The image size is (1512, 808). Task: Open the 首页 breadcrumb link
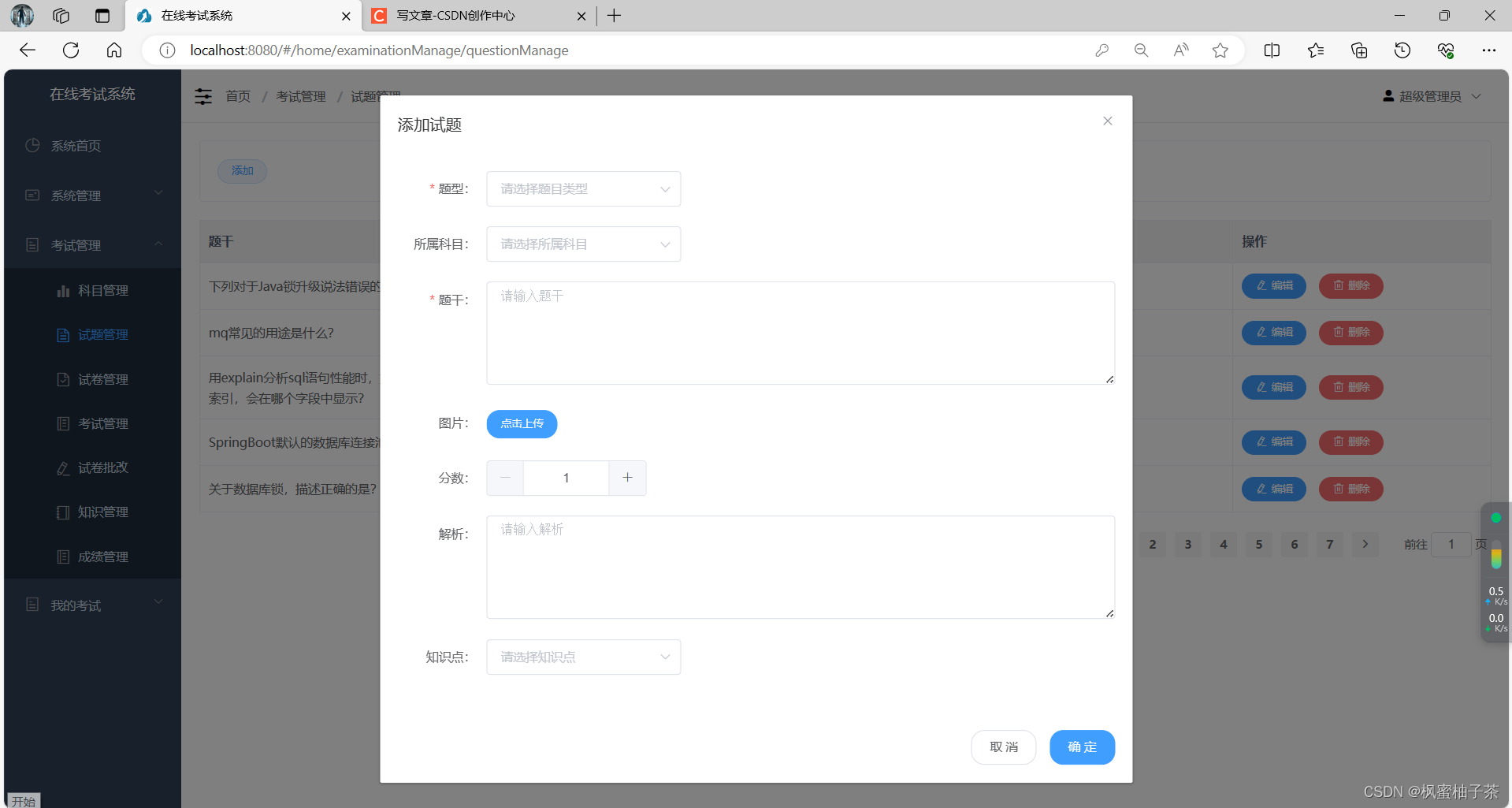tap(237, 95)
